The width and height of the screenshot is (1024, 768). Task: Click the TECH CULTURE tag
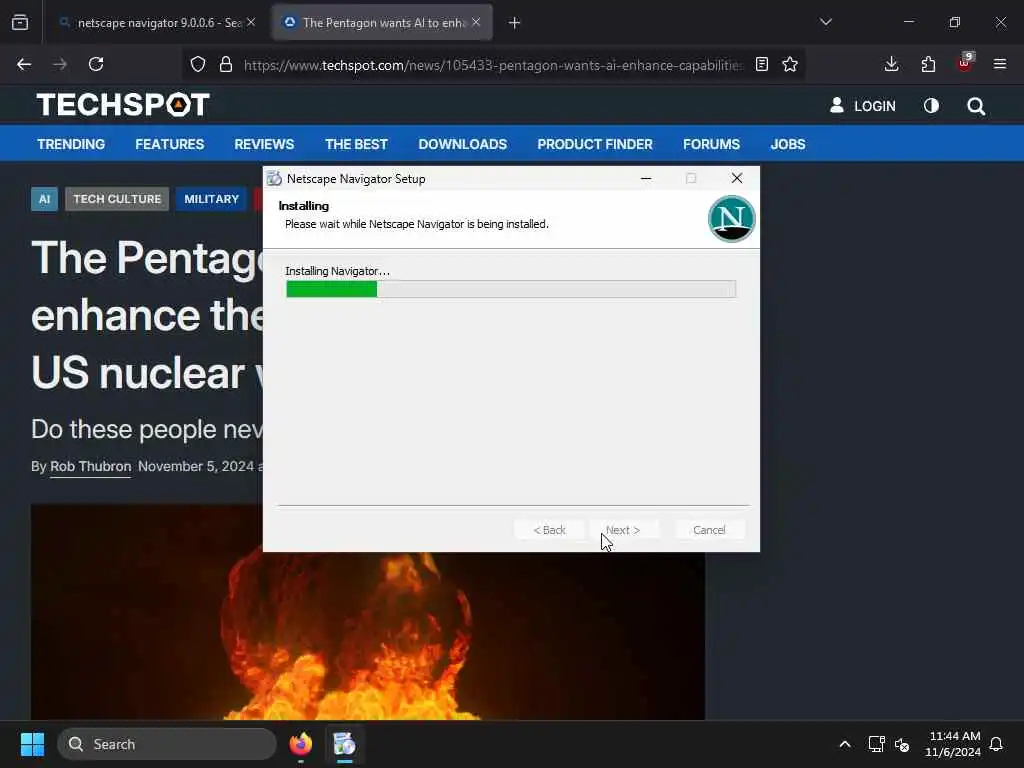117,199
